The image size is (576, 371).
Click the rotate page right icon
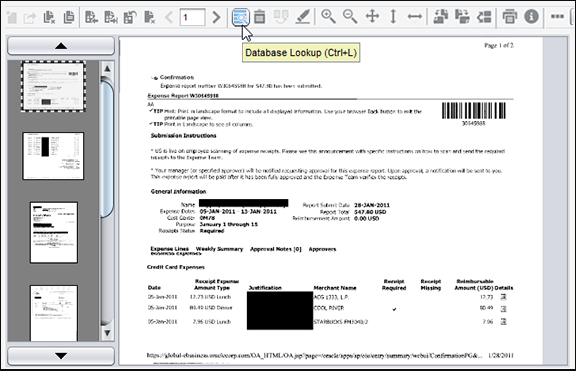point(462,17)
